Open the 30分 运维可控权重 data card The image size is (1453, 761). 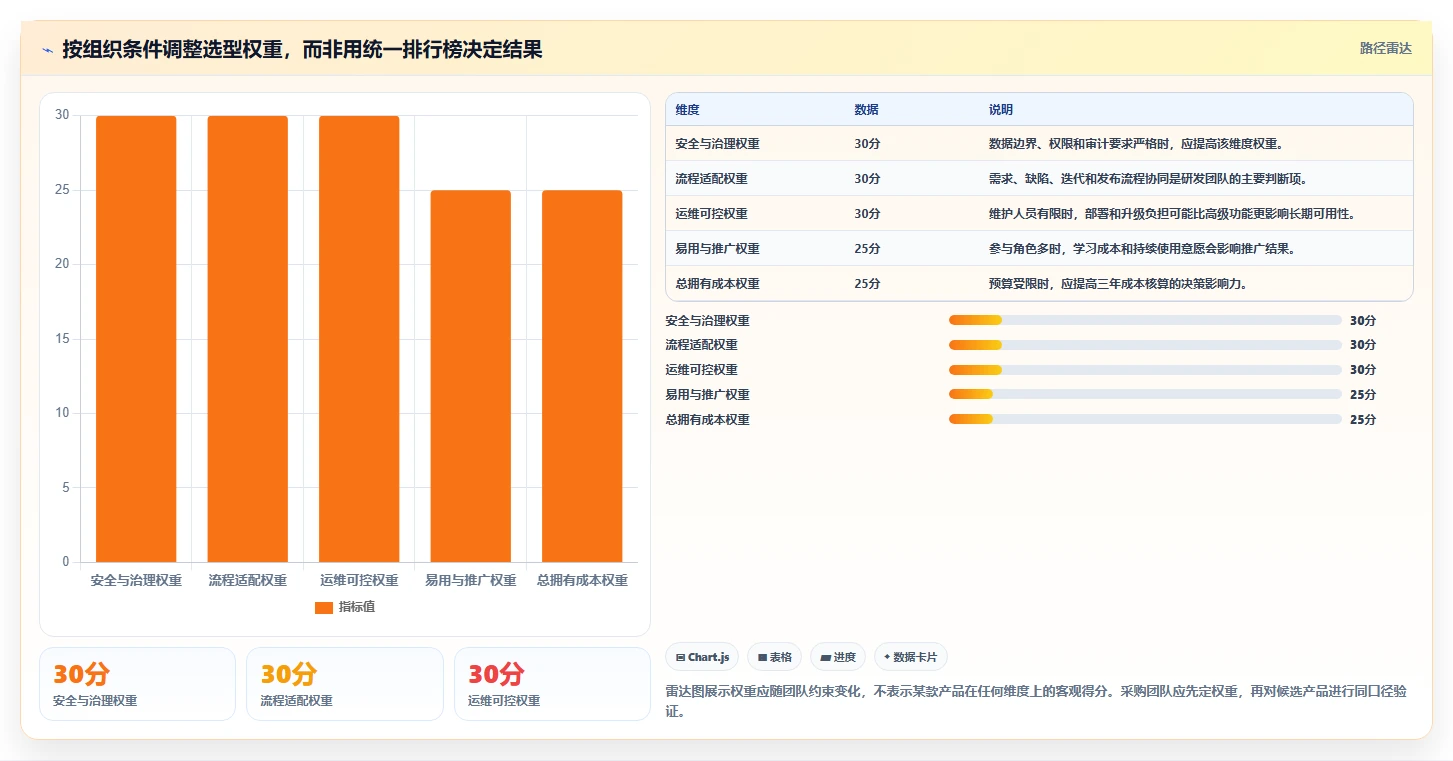tap(552, 684)
